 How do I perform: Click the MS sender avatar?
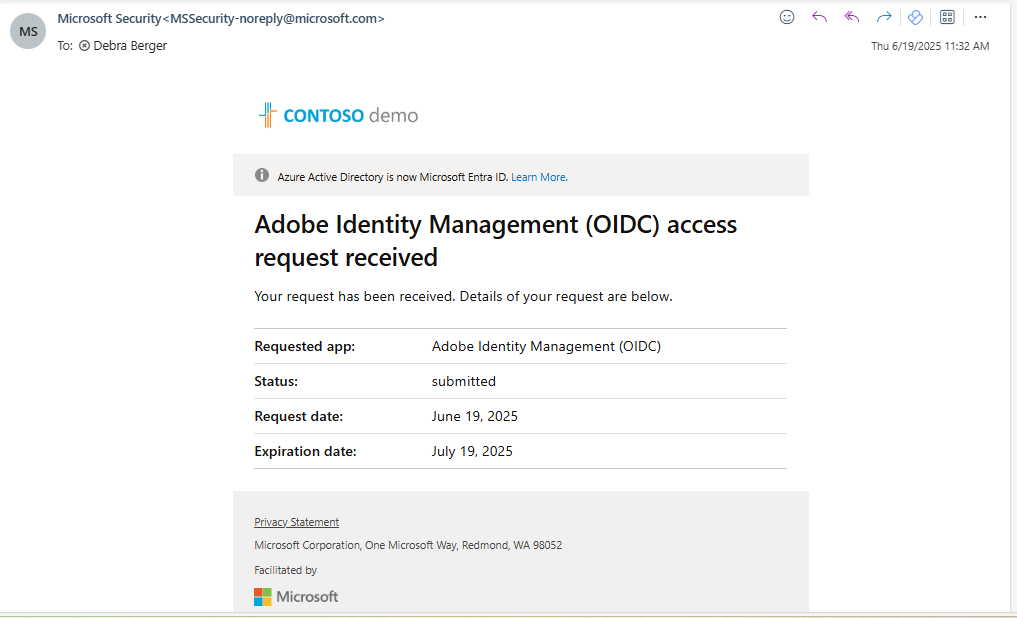tap(28, 31)
